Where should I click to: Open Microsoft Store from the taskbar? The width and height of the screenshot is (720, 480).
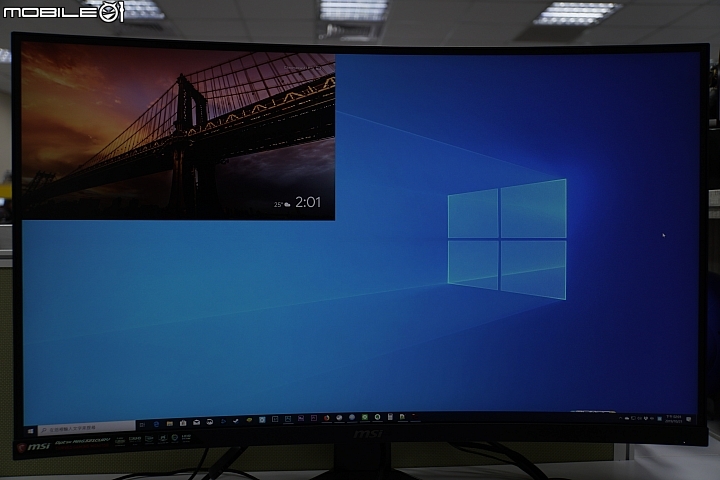click(x=183, y=423)
